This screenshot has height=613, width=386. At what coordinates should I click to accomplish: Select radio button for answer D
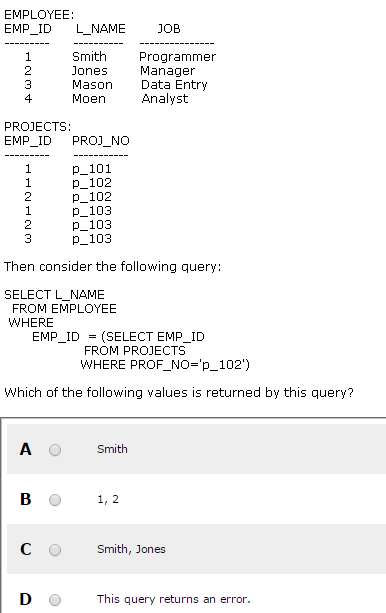pyautogui.click(x=55, y=600)
